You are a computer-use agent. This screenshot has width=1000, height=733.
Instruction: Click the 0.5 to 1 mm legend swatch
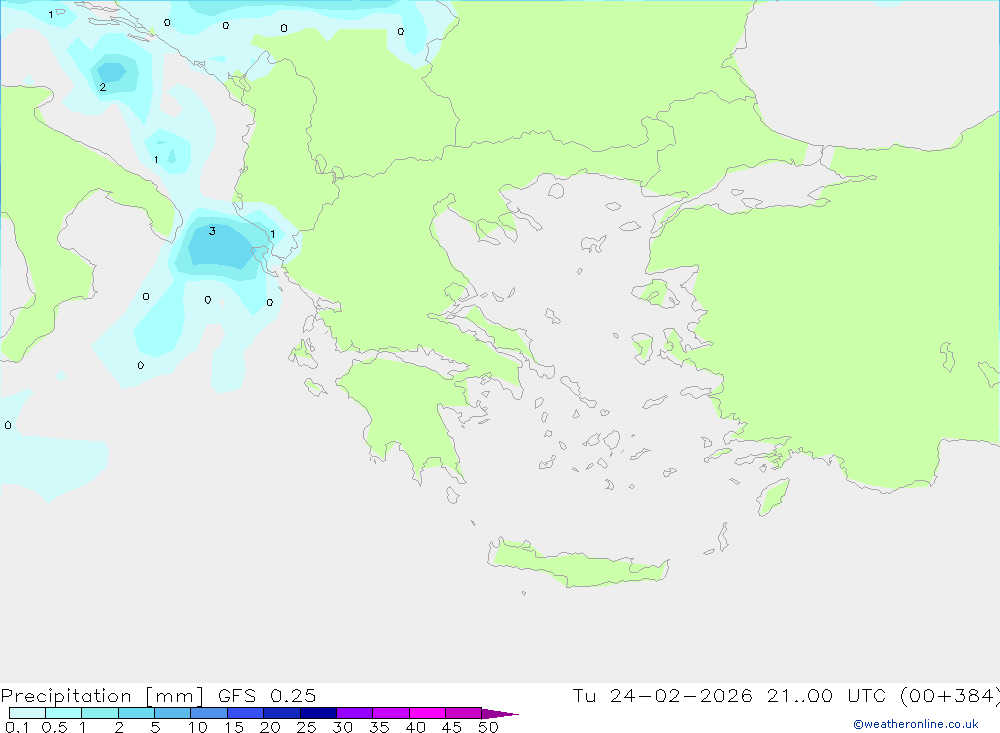point(64,713)
